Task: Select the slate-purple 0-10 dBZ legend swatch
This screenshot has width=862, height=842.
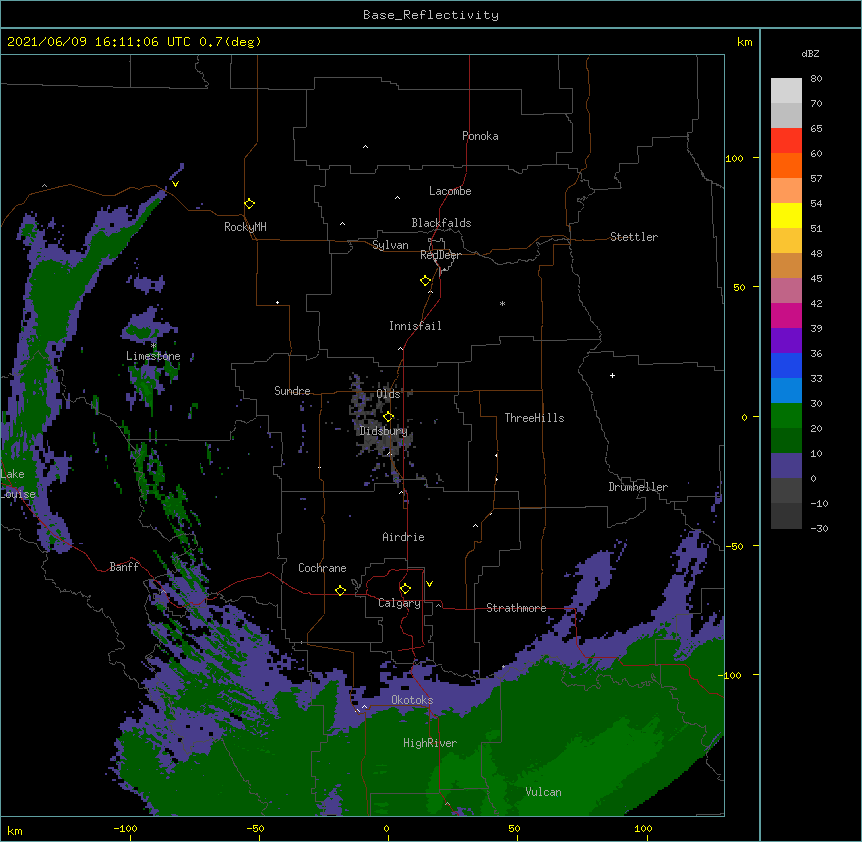Action: pos(786,466)
